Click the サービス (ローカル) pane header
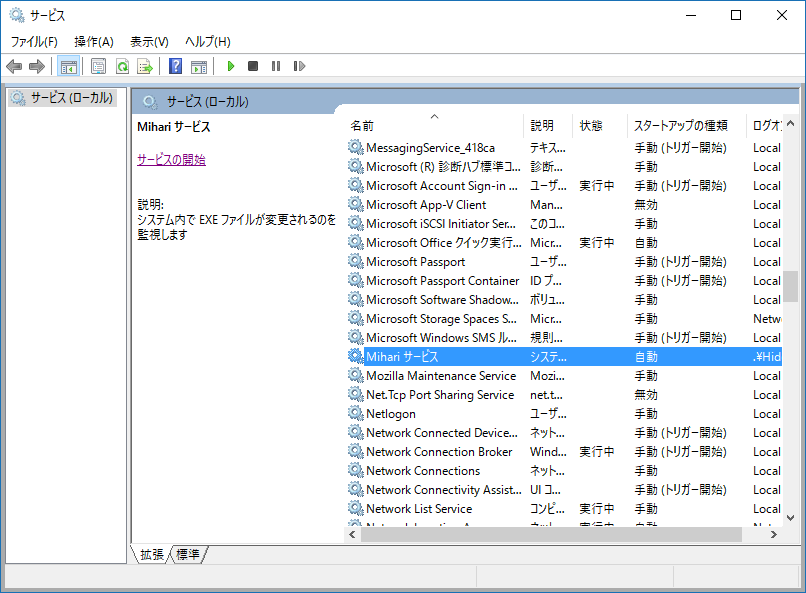 (x=208, y=102)
